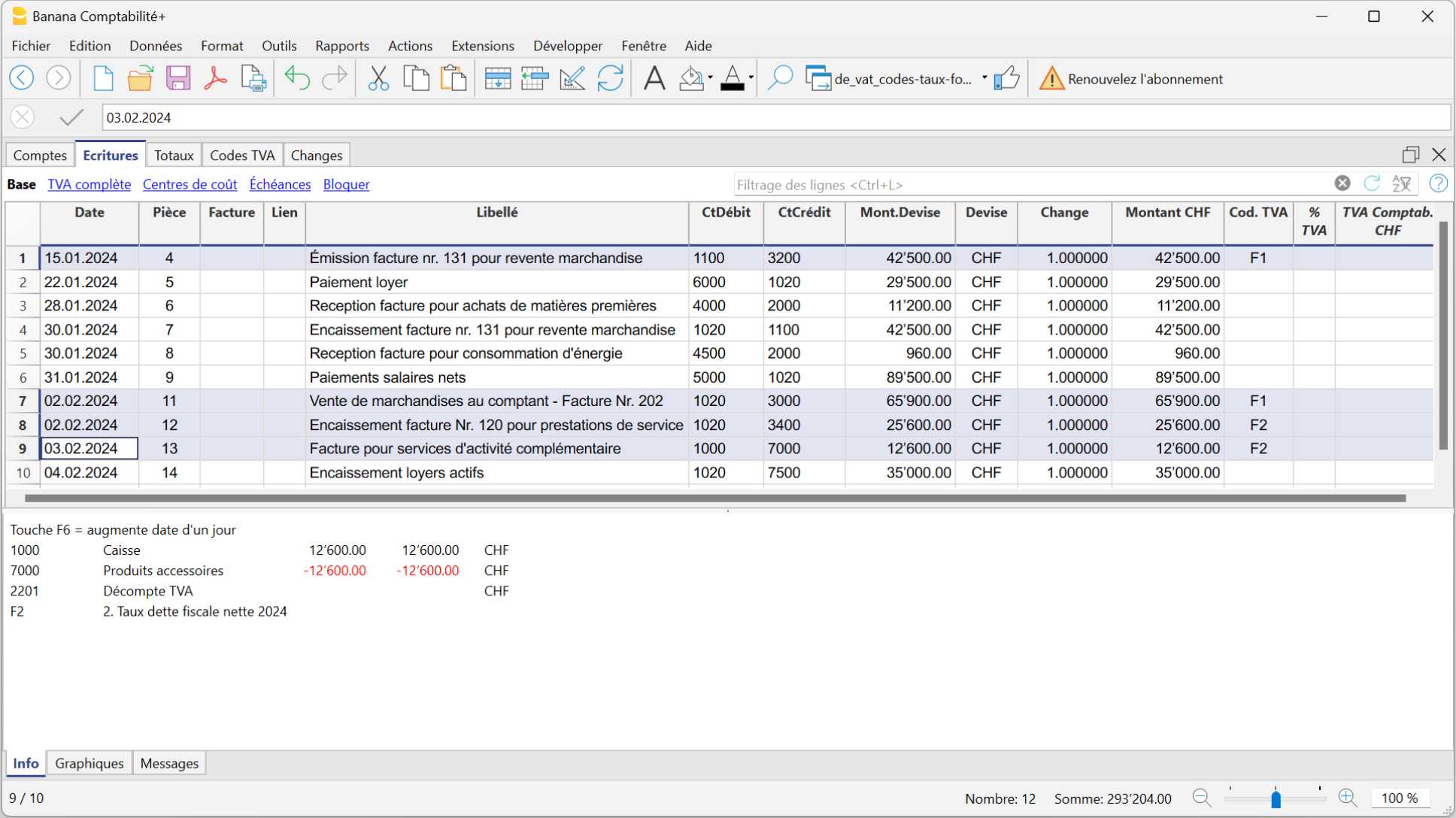Open the Rapports menu
Viewport: 1456px width, 818px height.
[342, 46]
